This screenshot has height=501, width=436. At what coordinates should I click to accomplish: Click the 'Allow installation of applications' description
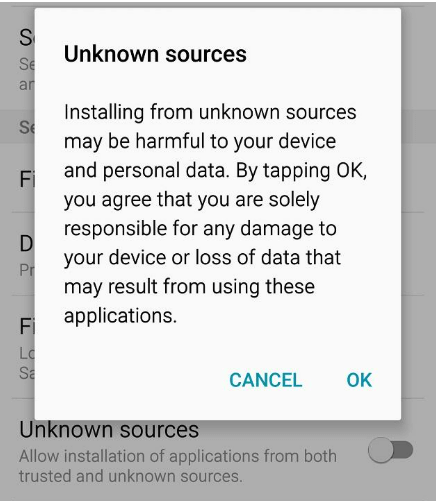point(178,456)
